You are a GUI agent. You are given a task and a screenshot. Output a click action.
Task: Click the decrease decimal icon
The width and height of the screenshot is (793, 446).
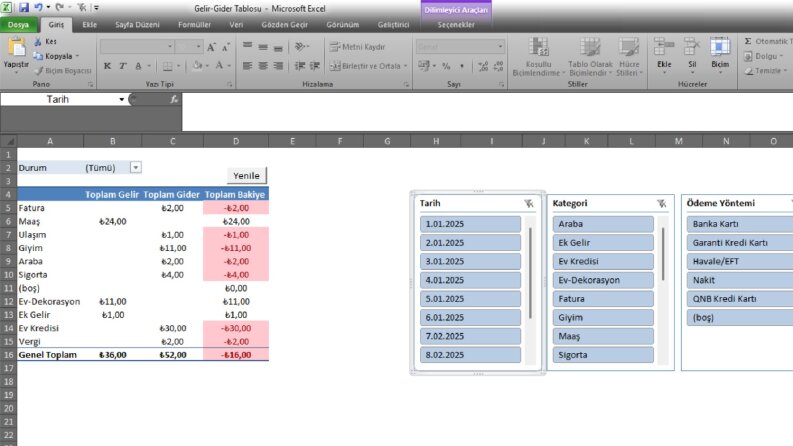(x=498, y=66)
